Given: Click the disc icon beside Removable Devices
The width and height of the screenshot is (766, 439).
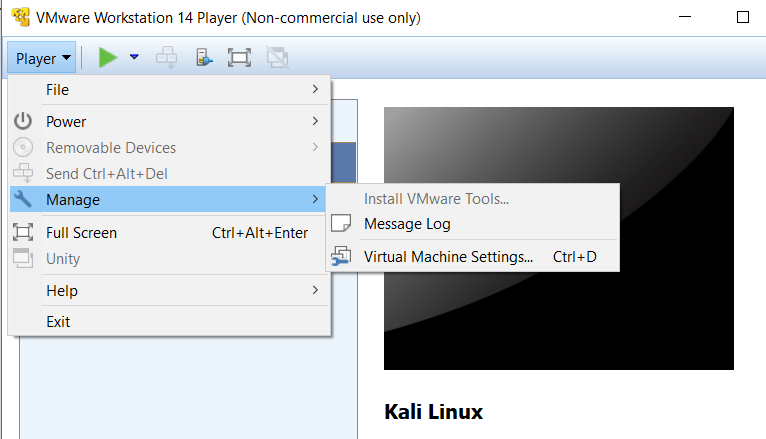Looking at the screenshot, I should pyautogui.click(x=23, y=147).
